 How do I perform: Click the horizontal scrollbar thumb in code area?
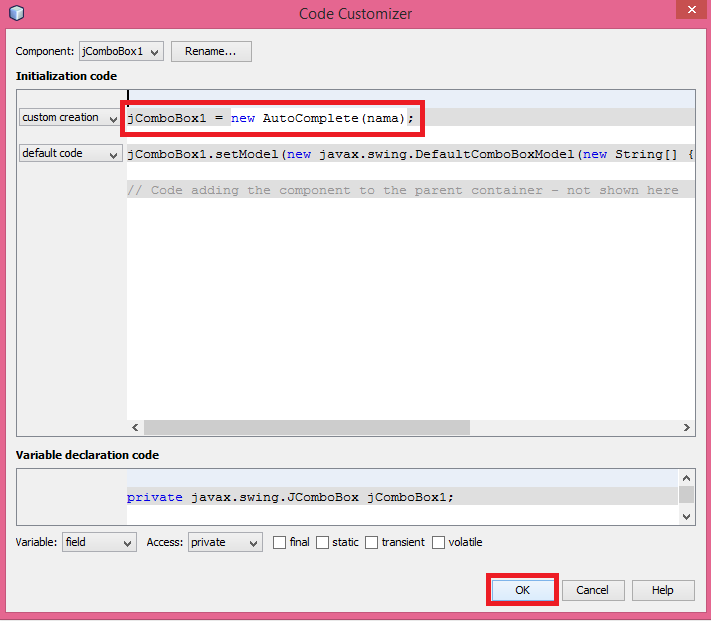point(307,427)
